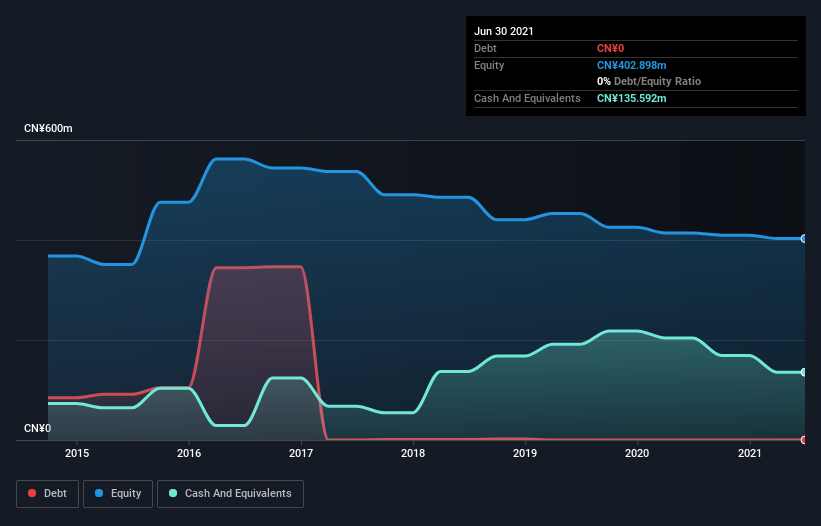Toggle Cash And Equivalents legend series
The height and width of the screenshot is (526, 821).
(x=230, y=494)
